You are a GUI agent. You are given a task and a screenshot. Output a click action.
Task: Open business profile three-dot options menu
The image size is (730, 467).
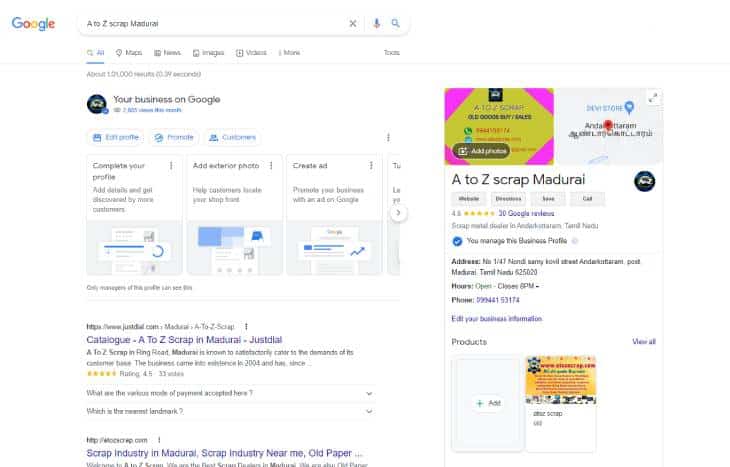point(388,137)
